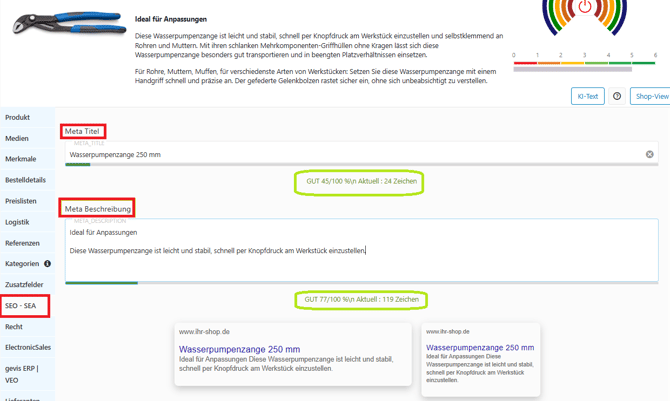Open the Logistik section
Viewport: 670px width, 401px height.
click(17, 222)
